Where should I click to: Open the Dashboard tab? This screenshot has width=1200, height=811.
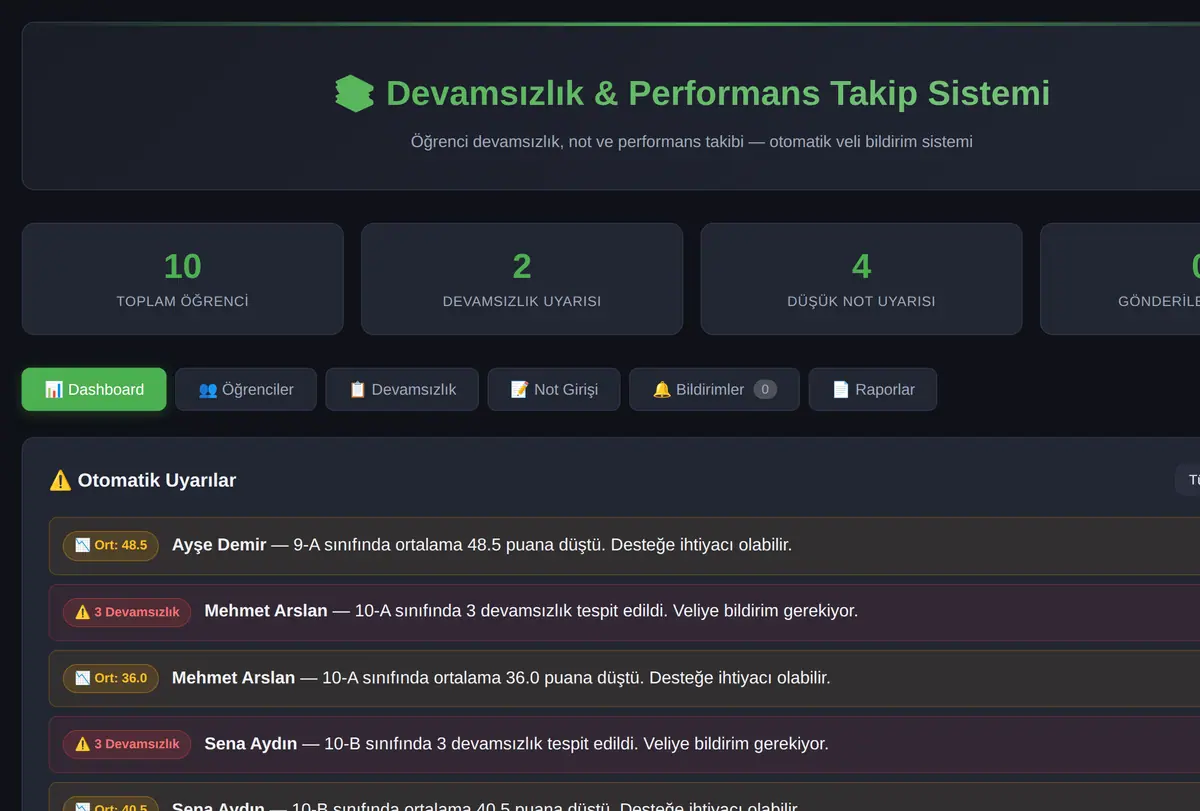click(x=94, y=390)
